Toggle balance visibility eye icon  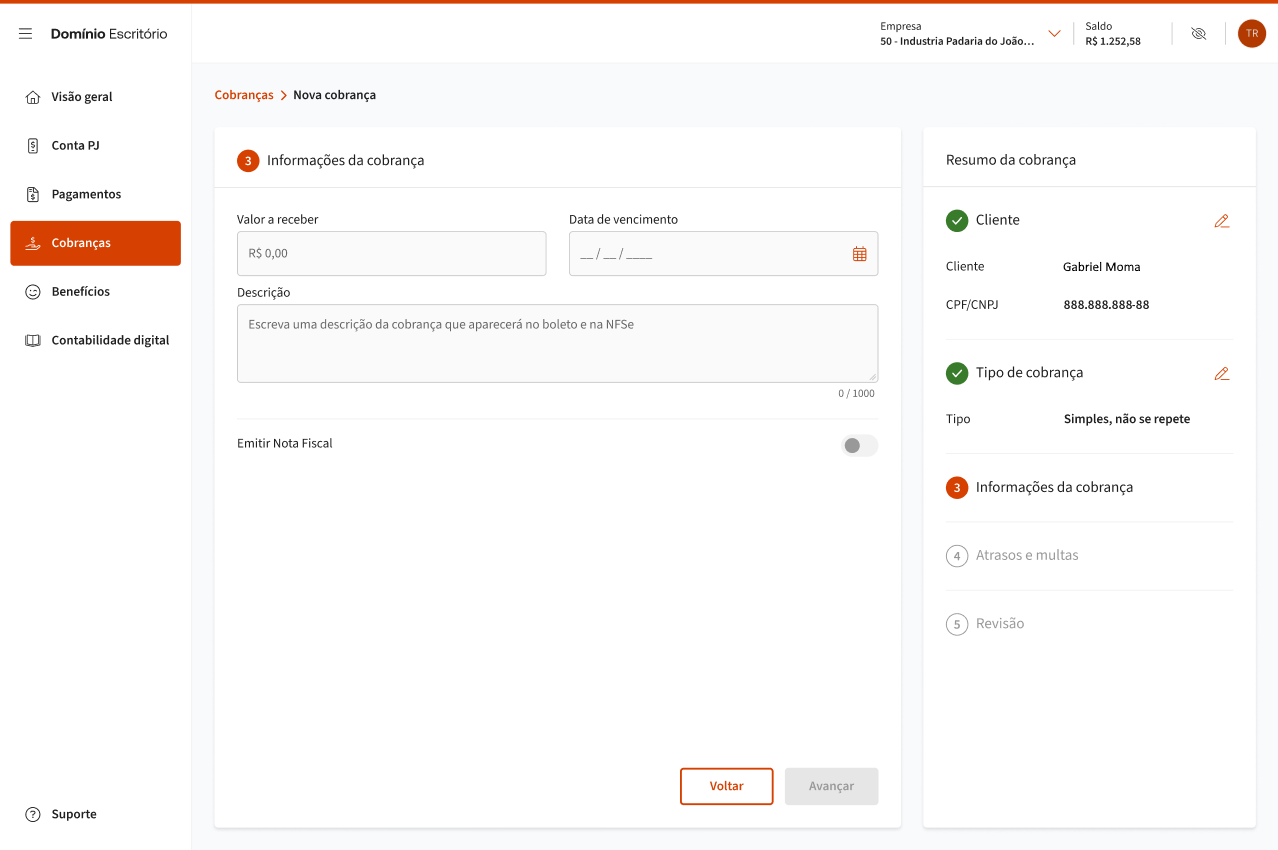[x=1198, y=34]
